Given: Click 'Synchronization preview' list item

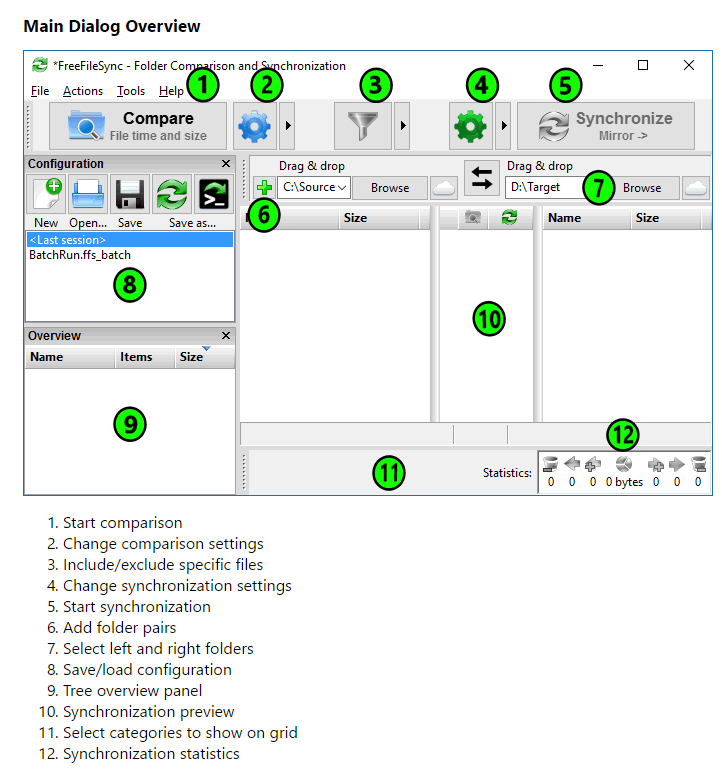Looking at the screenshot, I should [148, 712].
